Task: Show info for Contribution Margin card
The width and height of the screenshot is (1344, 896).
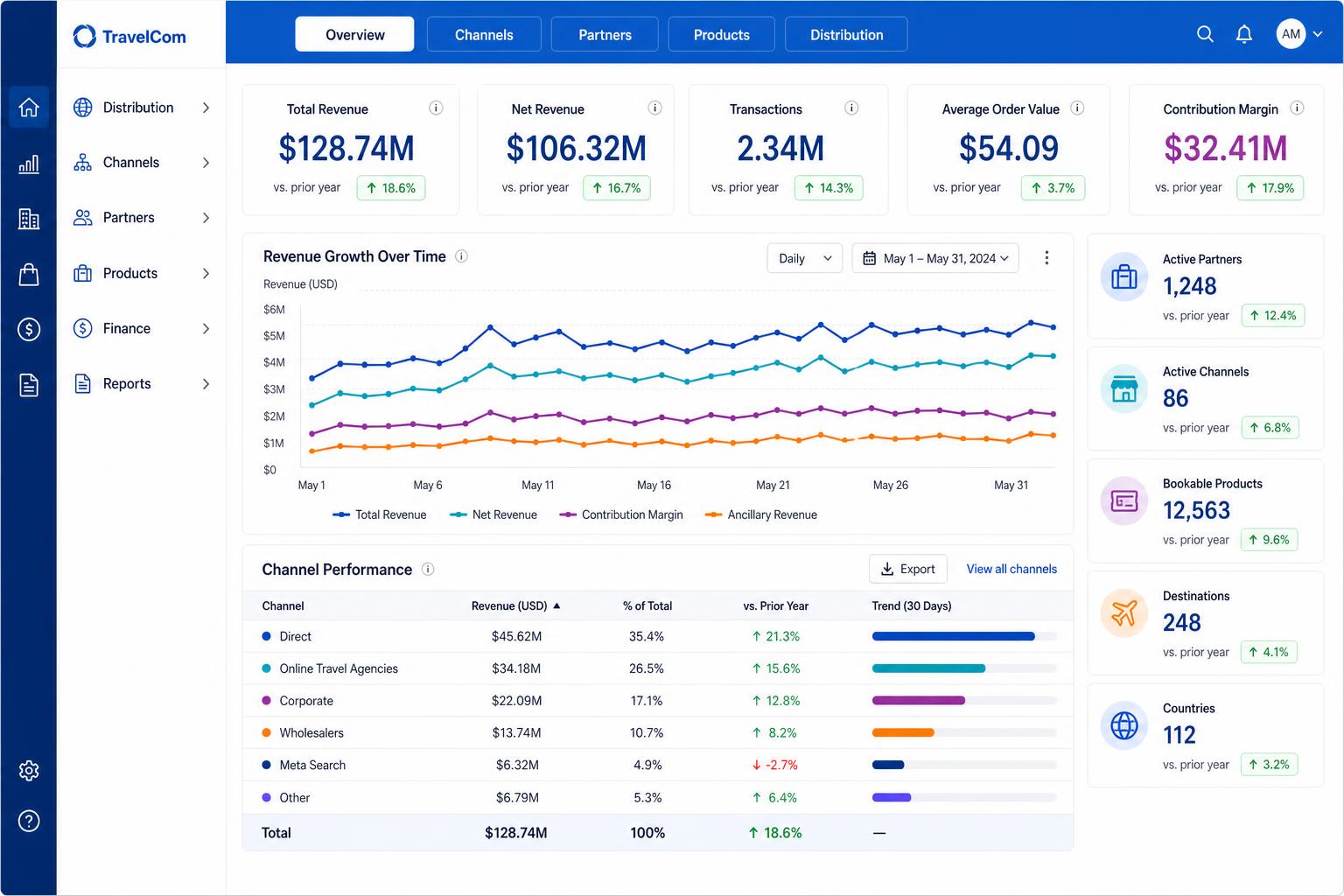Action: coord(1298,108)
